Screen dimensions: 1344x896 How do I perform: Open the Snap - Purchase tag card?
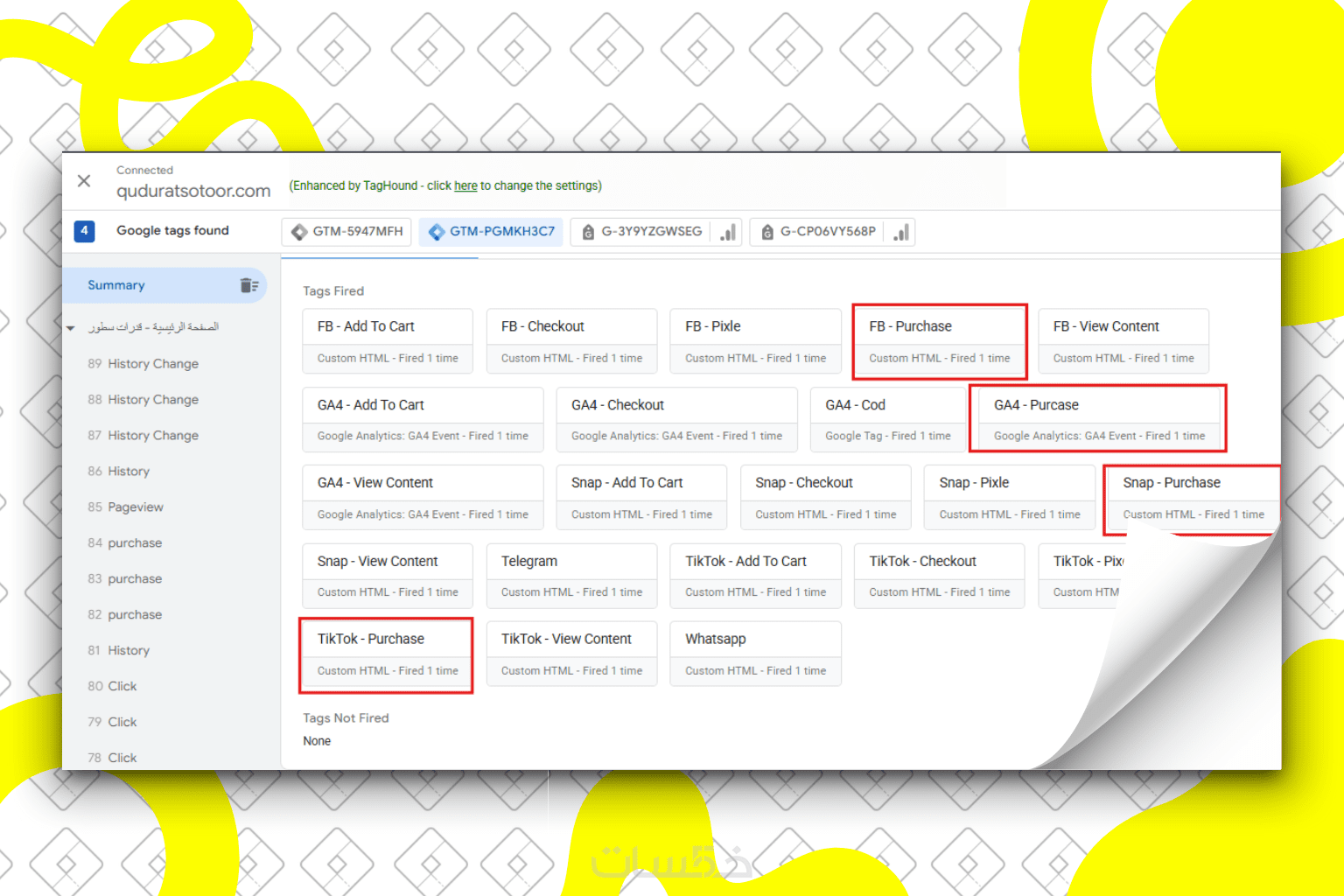point(1192,499)
